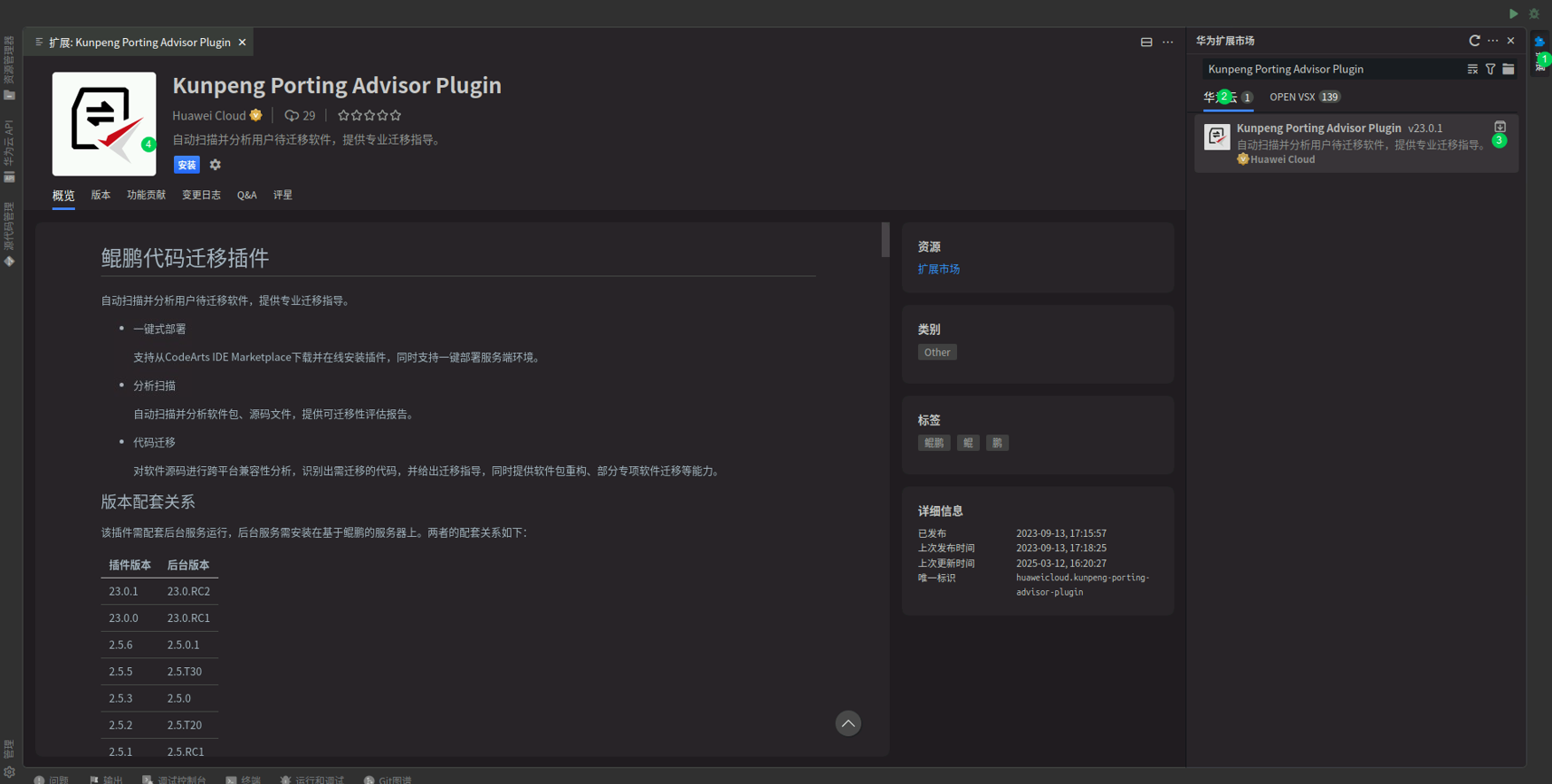Viewport: 1552px width, 784px height.
Task: Click the 鹏 tag
Action: [x=997, y=444]
